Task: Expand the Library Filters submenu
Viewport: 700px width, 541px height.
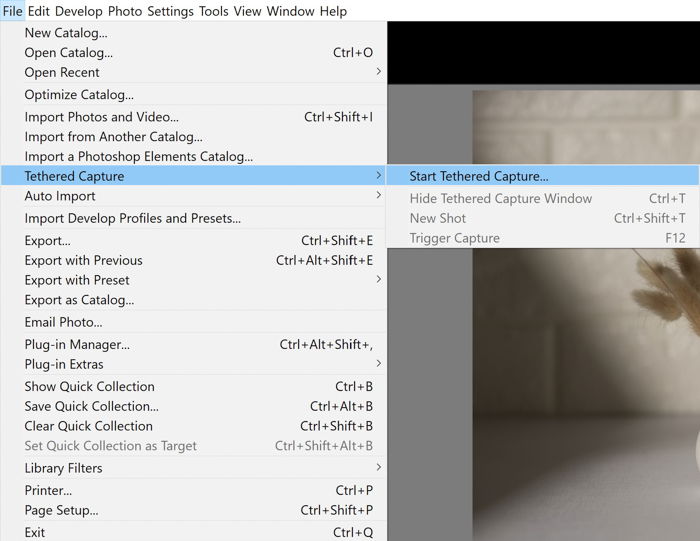Action: (63, 468)
